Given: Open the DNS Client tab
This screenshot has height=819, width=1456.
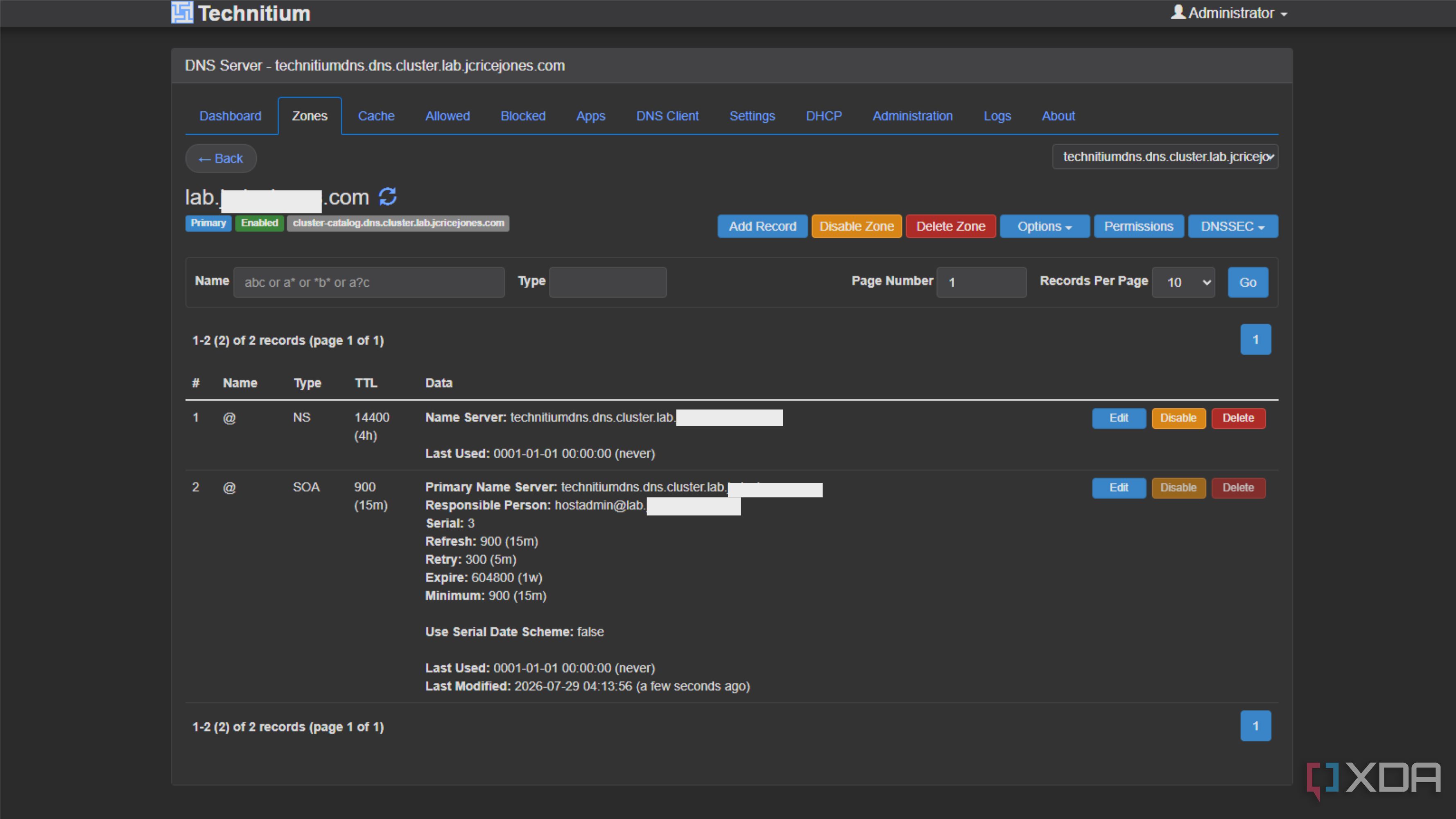Looking at the screenshot, I should 667,116.
